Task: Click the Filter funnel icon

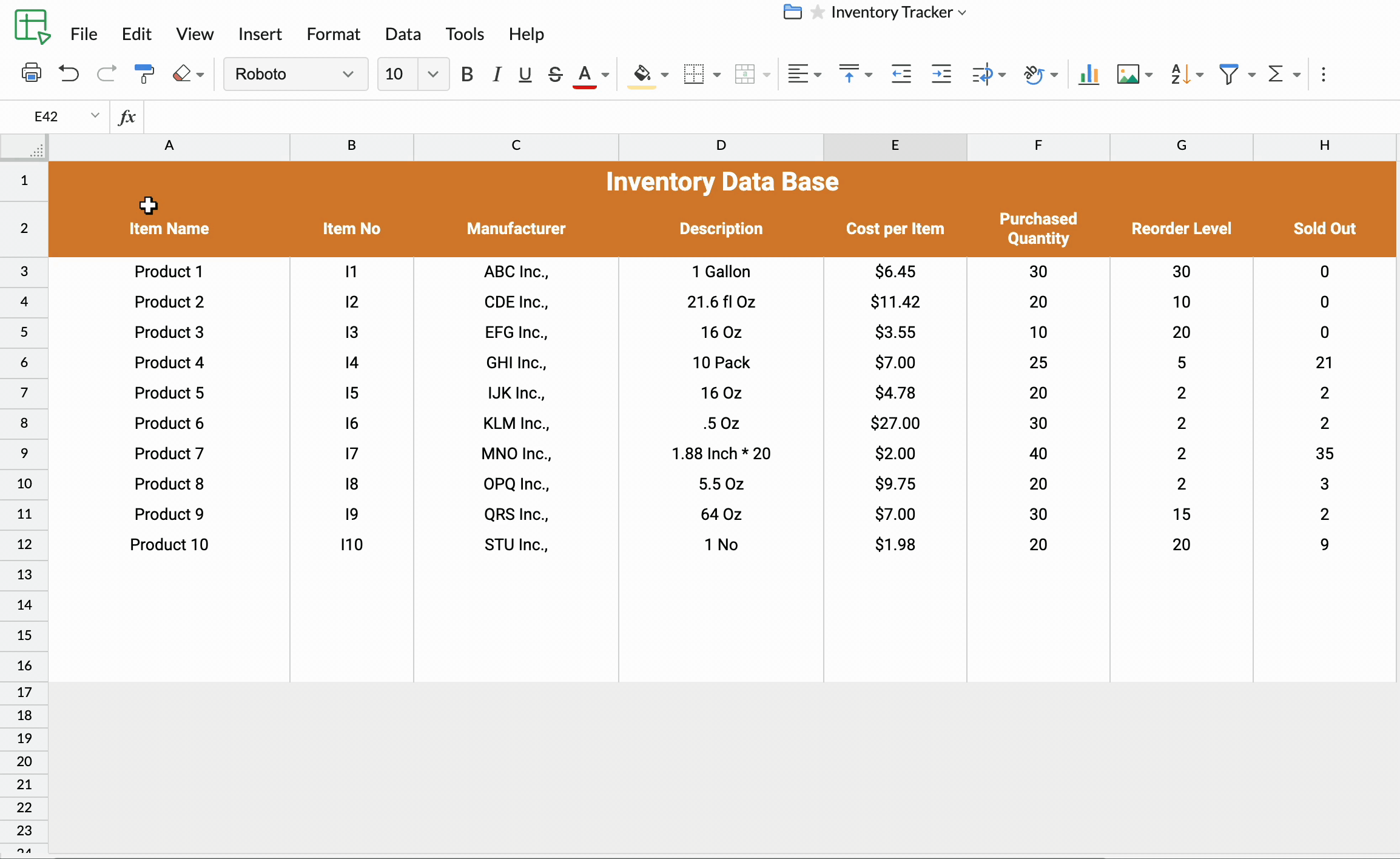Action: pyautogui.click(x=1229, y=74)
